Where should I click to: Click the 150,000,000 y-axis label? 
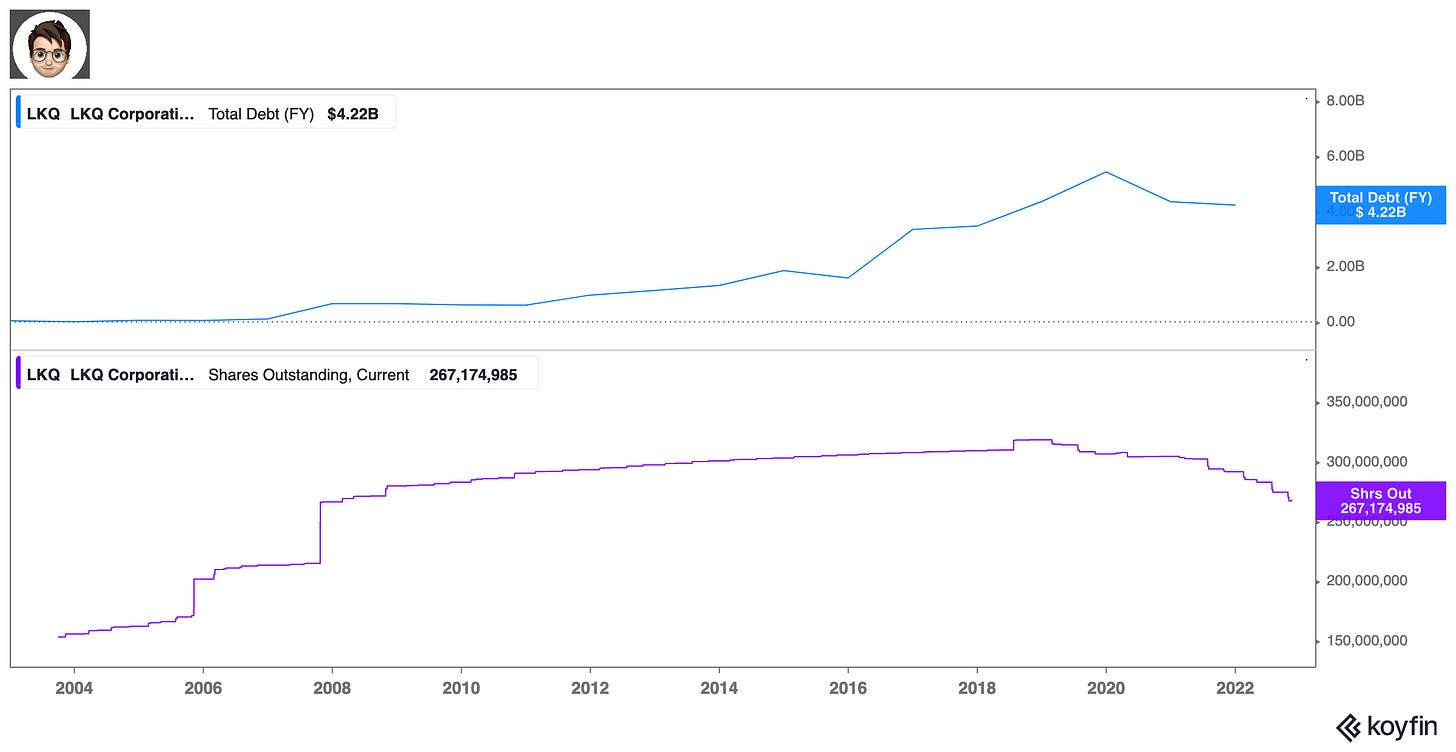[1367, 640]
